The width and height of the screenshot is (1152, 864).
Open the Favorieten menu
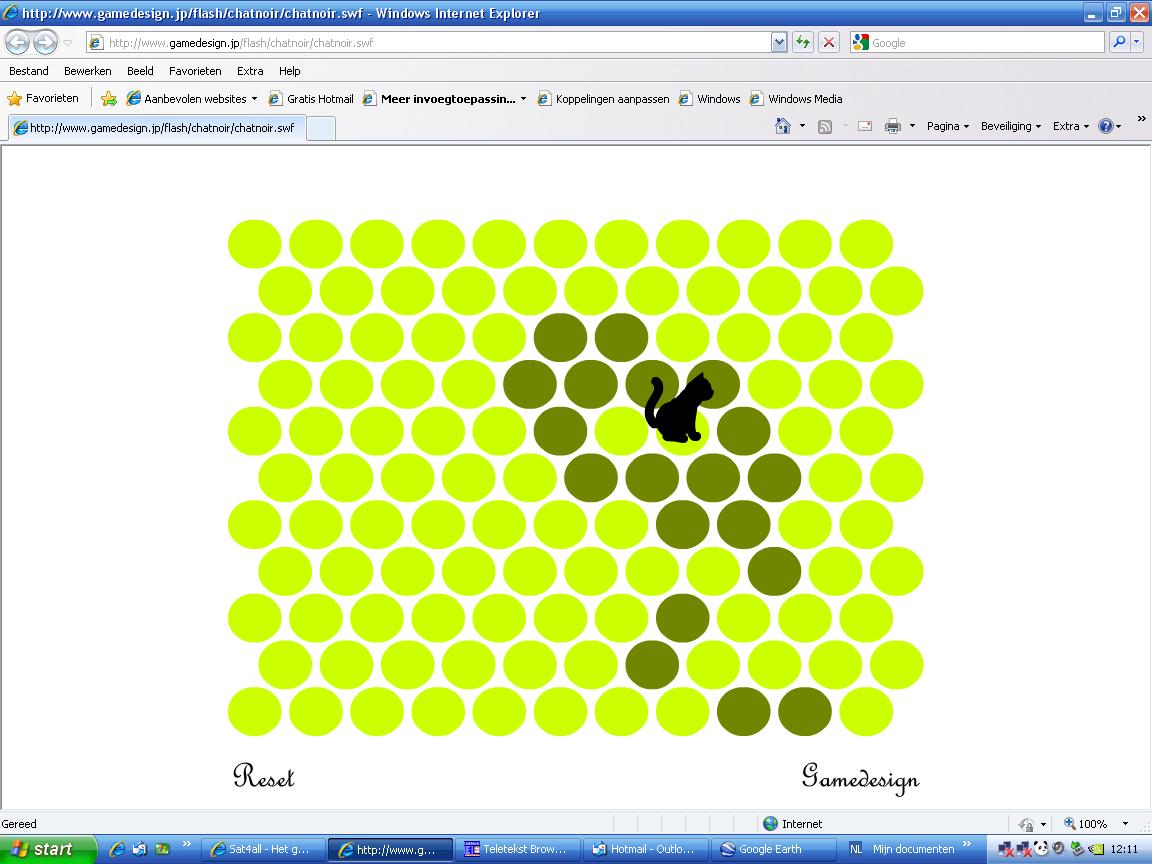pyautogui.click(x=195, y=71)
